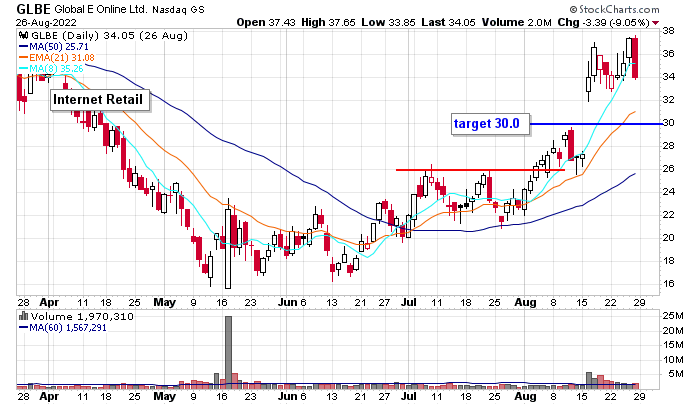700x405 pixels.
Task: Click the 10M label on the volume axis
Action: point(673,359)
